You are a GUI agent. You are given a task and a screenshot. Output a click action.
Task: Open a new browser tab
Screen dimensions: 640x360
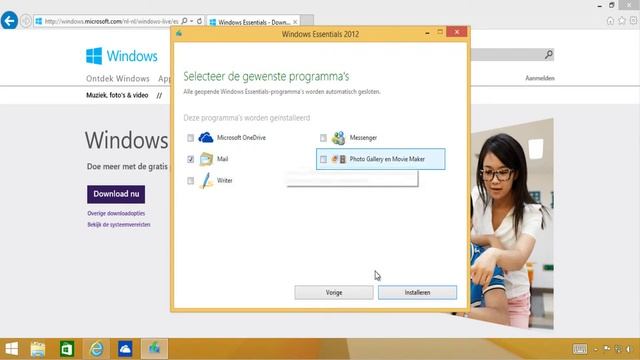coord(307,21)
